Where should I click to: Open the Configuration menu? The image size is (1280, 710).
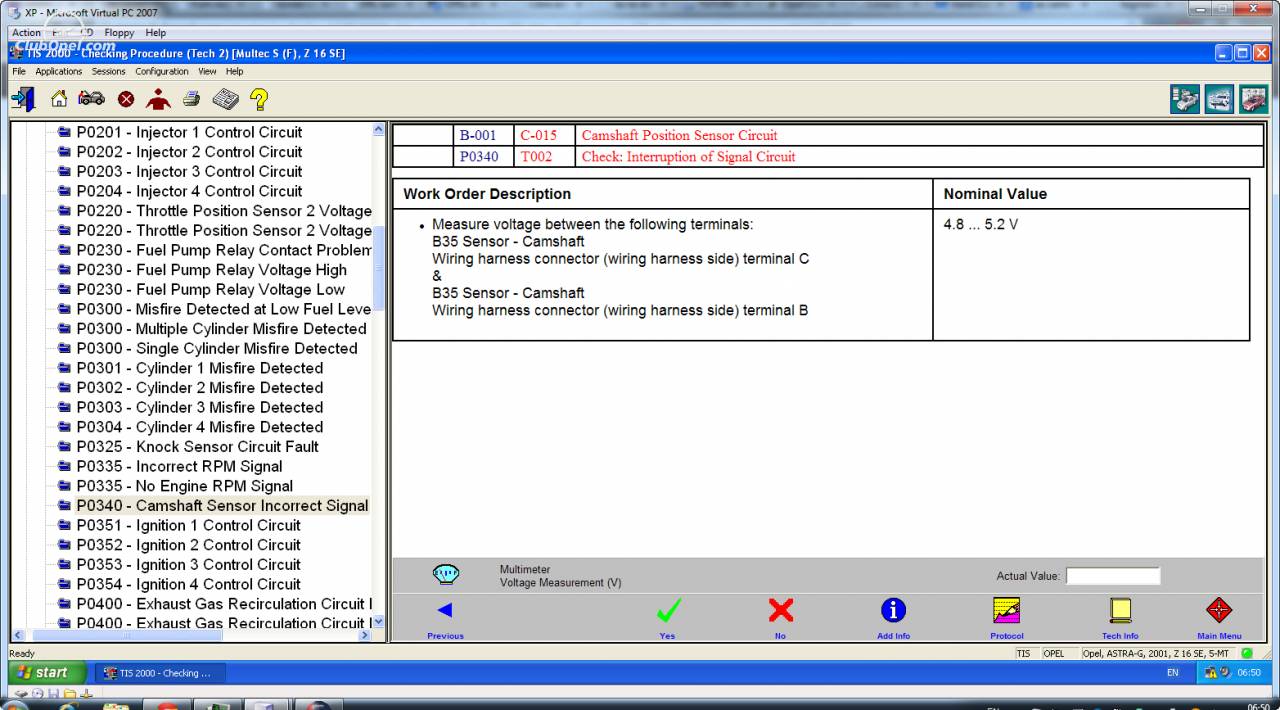[x=162, y=72]
